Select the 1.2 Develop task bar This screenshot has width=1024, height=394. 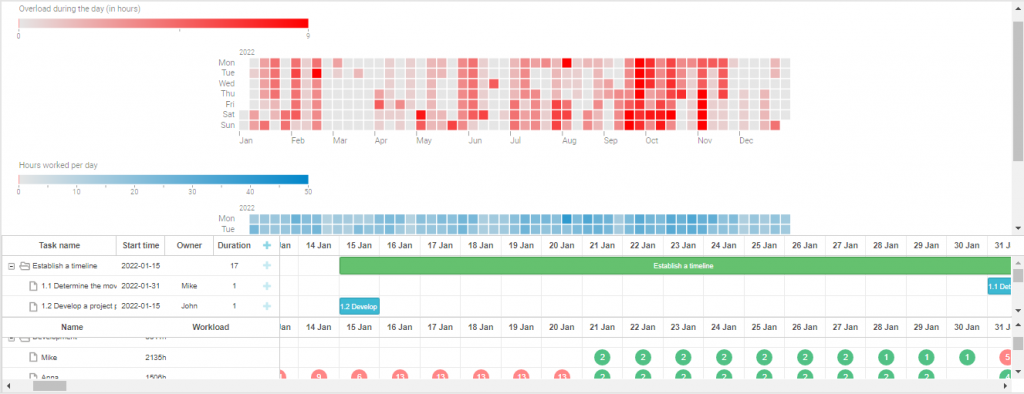pyautogui.click(x=359, y=306)
